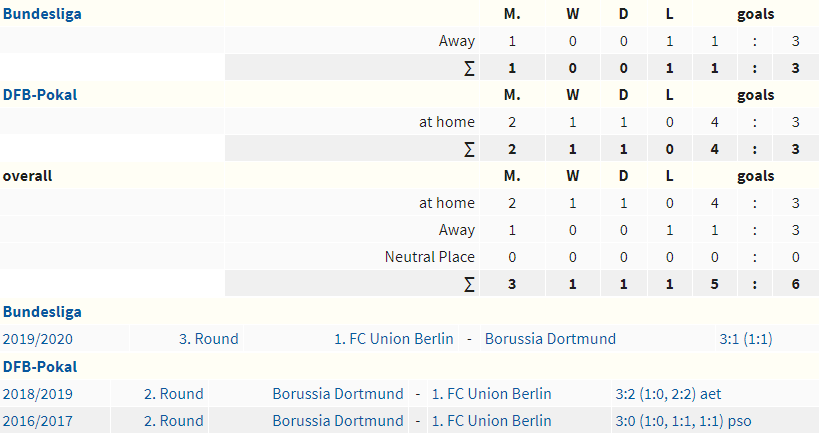Open the 2018/2019 season link
821x433 pixels.
pyautogui.click(x=38, y=394)
